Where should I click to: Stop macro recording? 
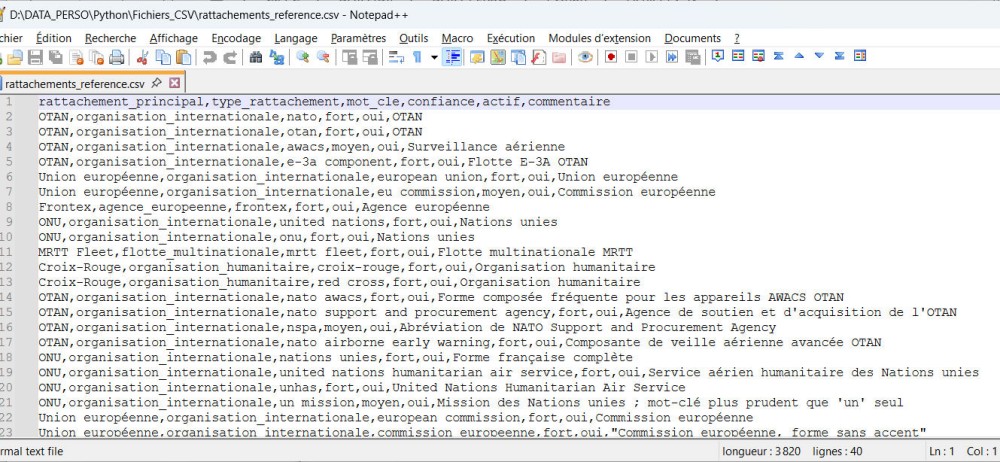pos(631,57)
